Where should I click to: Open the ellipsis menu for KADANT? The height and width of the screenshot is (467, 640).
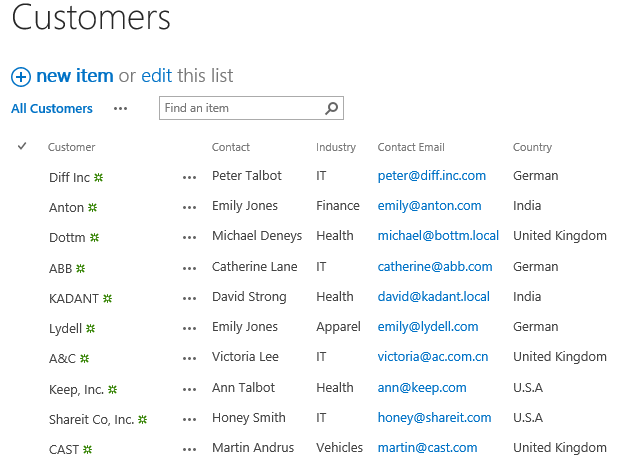pos(189,299)
